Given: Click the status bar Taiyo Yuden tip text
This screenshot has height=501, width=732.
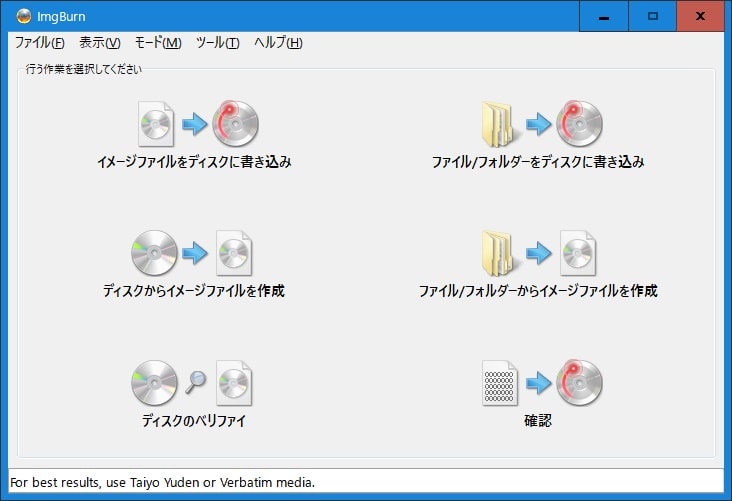Looking at the screenshot, I should (x=162, y=482).
